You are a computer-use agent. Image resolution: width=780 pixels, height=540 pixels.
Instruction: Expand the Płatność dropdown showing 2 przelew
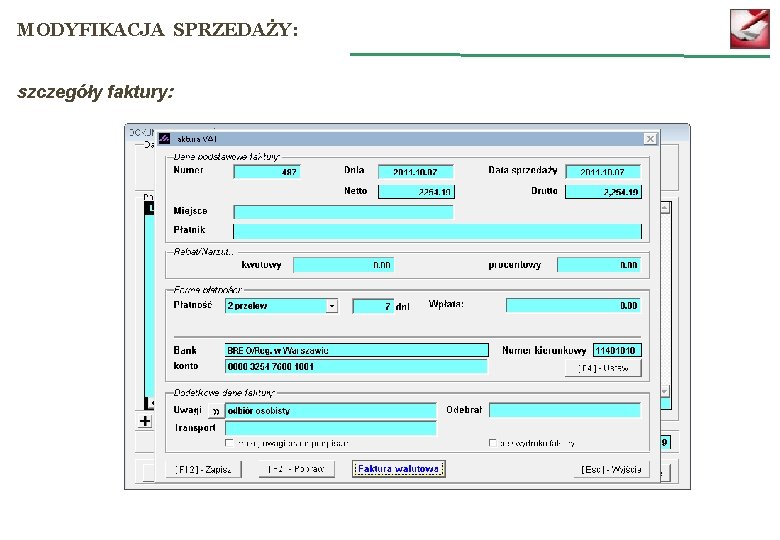[332, 306]
